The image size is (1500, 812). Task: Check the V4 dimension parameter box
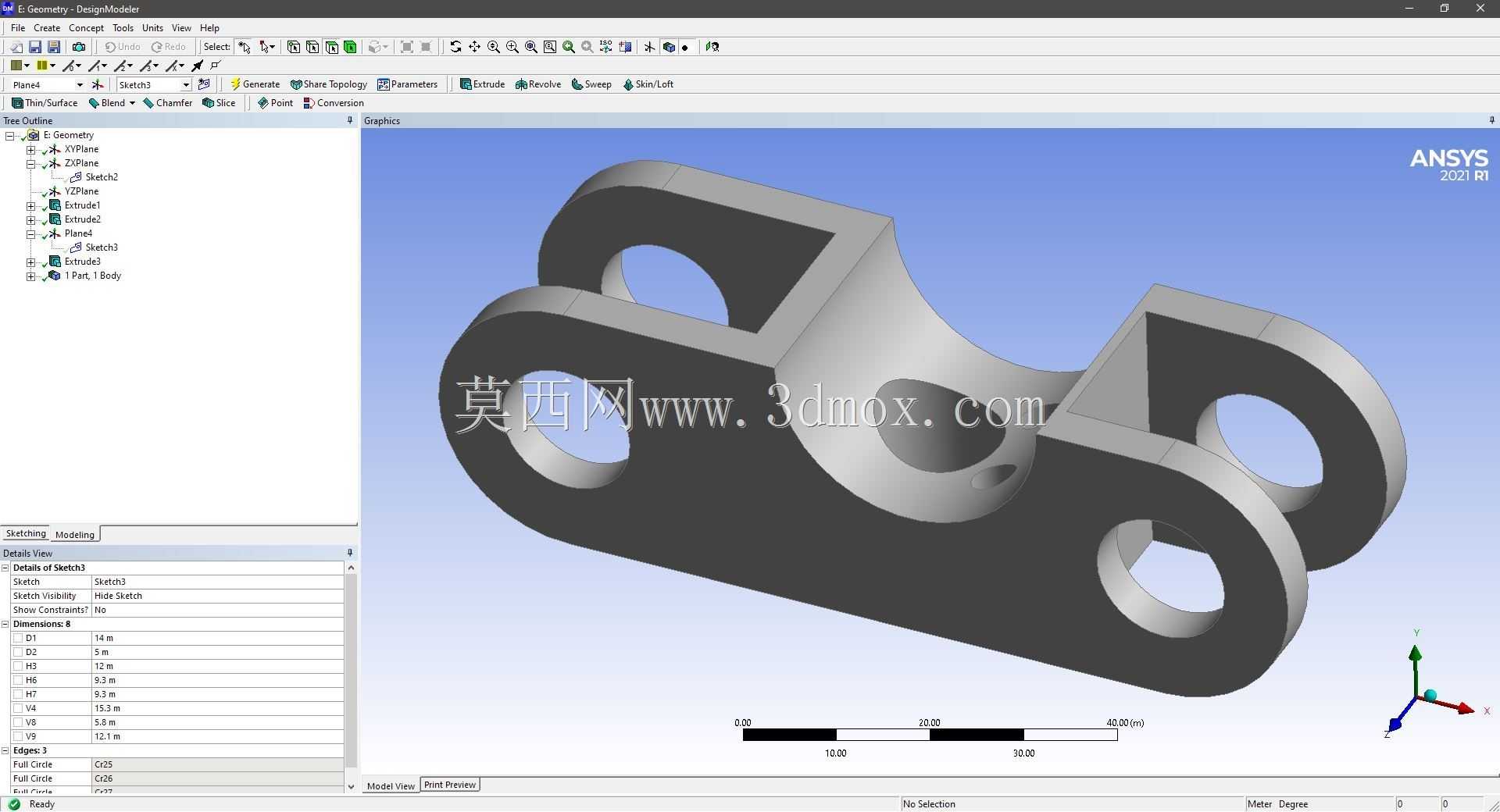(18, 708)
